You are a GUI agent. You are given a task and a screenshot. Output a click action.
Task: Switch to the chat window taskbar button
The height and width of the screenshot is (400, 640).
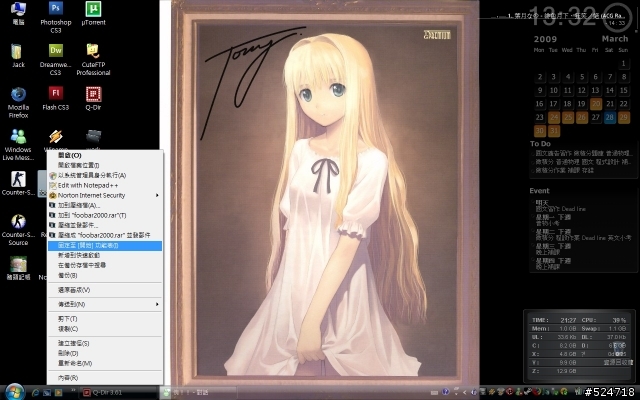click(198, 393)
